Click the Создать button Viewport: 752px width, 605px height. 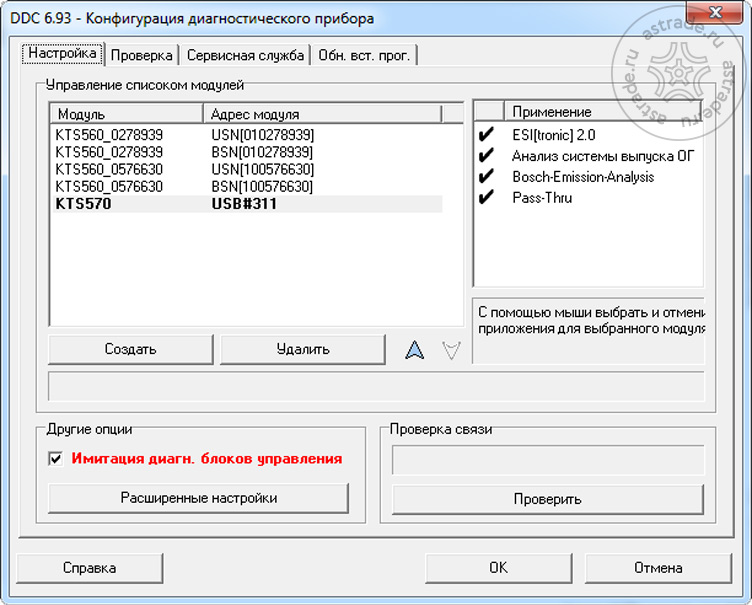pyautogui.click(x=130, y=349)
